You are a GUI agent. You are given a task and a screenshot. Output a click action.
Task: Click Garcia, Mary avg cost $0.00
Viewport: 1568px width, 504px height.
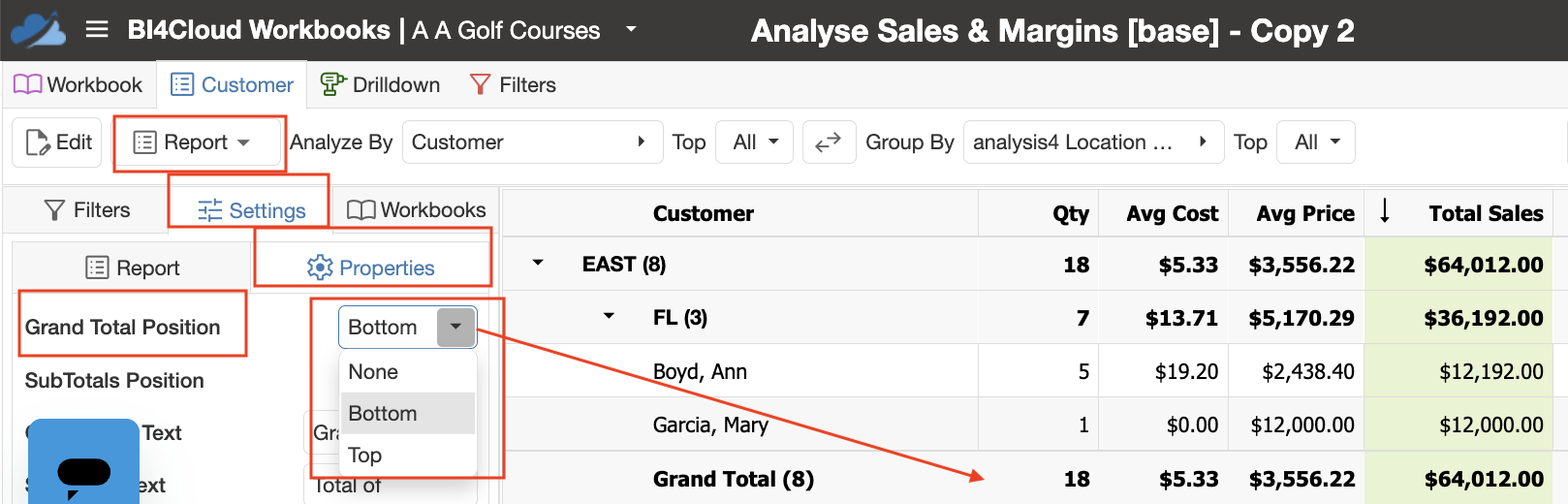coord(1192,425)
